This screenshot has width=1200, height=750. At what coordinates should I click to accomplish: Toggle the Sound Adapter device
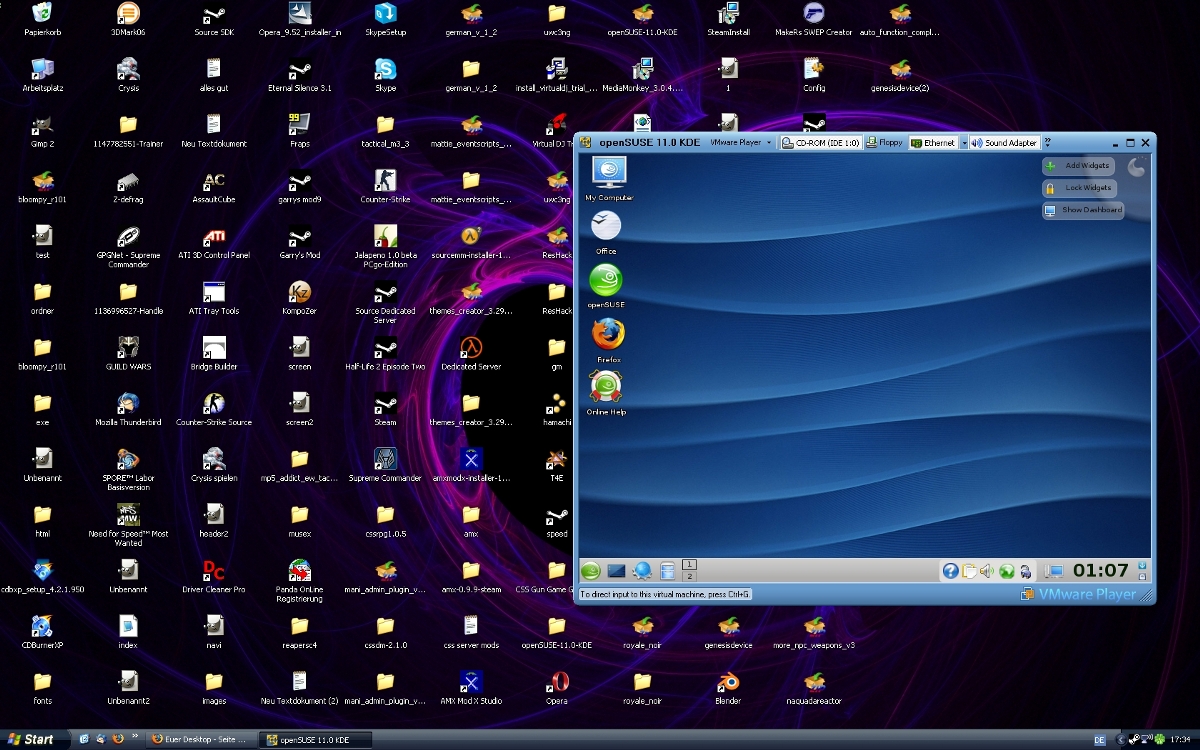point(1005,143)
